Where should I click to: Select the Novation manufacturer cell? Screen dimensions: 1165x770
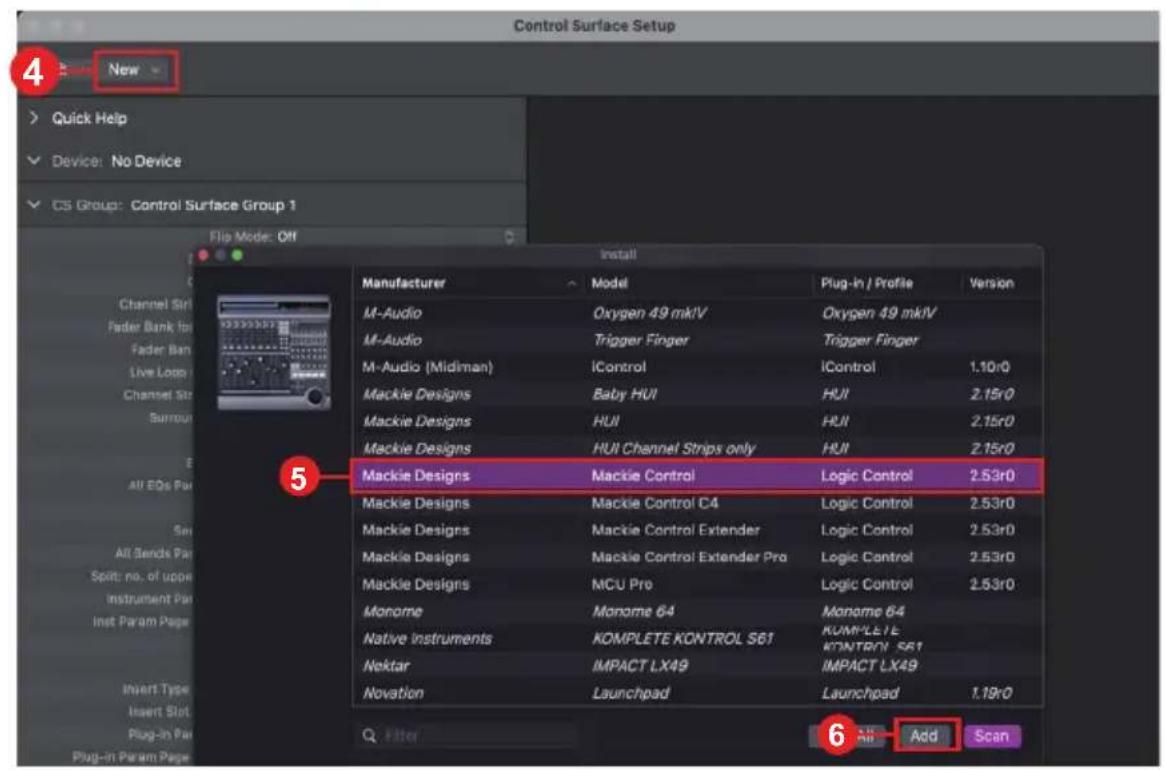393,693
